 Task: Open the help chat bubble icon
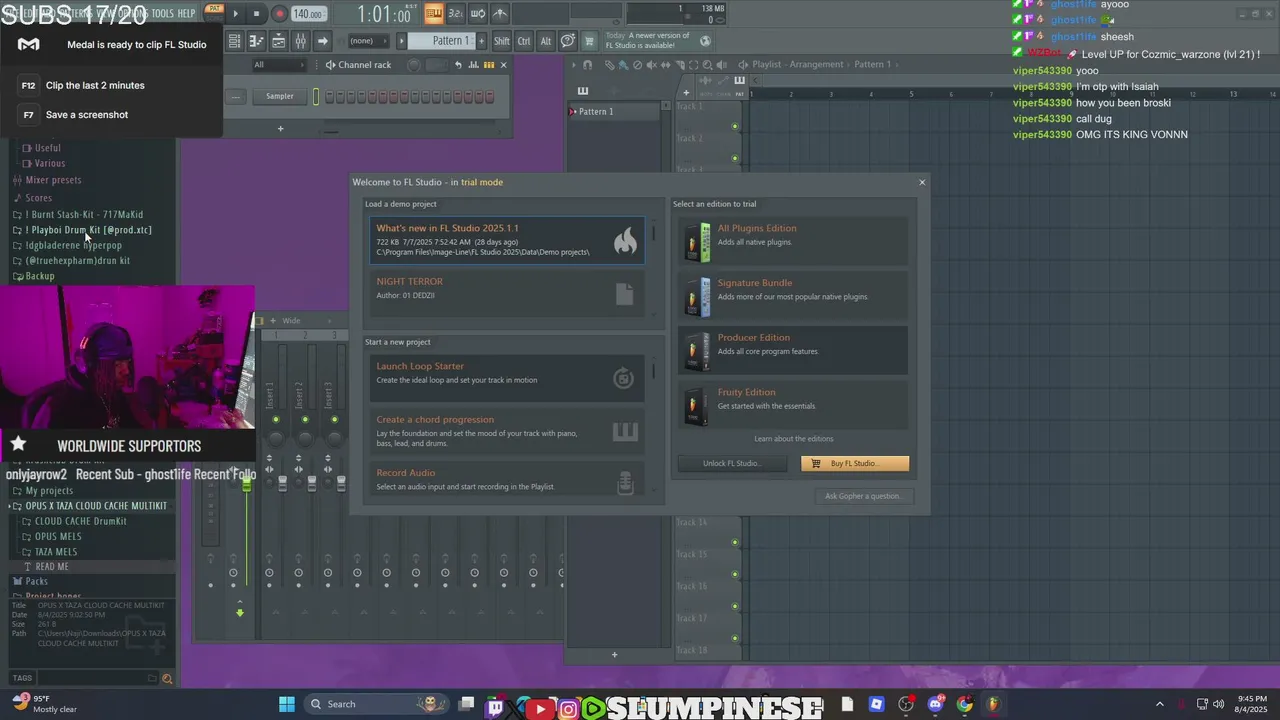[567, 41]
